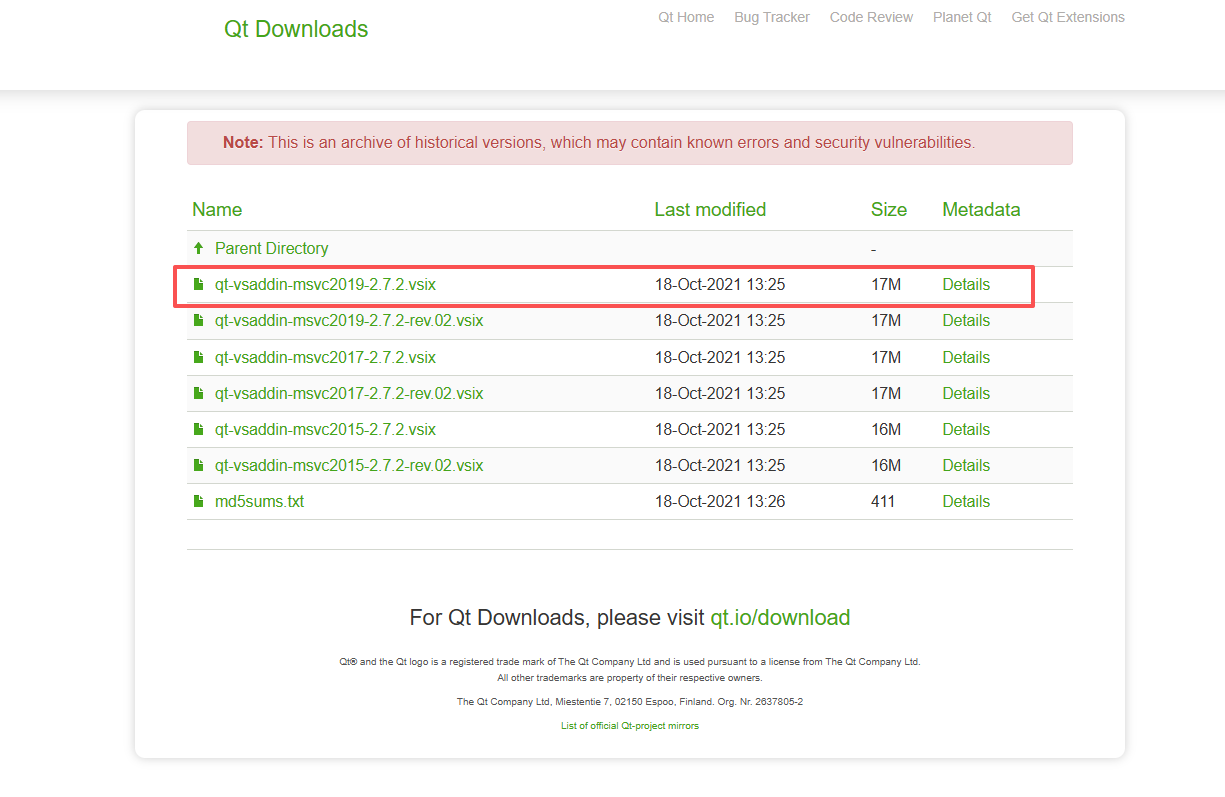Open List of official Qt-project mirrors
This screenshot has width=1225, height=797.
point(630,726)
